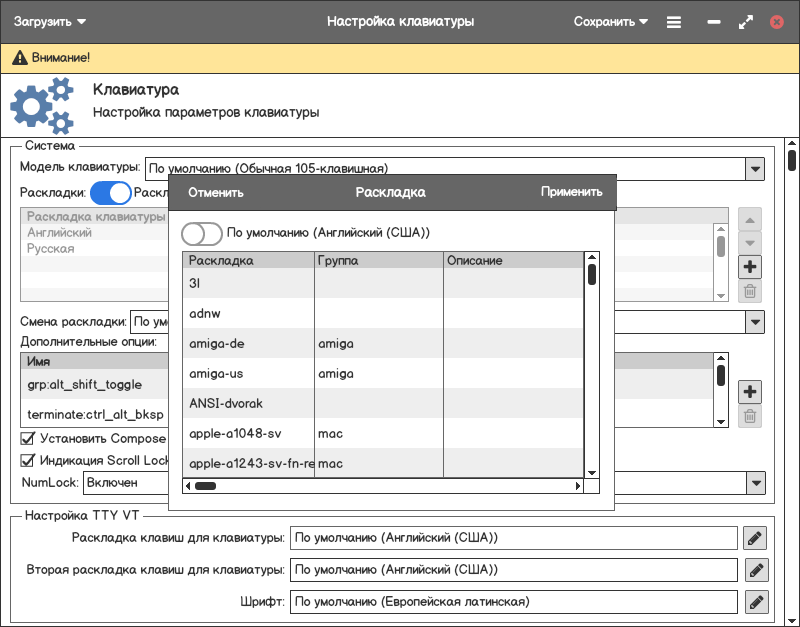Edit TTY keyboard layout with pencil icon

pos(755,538)
